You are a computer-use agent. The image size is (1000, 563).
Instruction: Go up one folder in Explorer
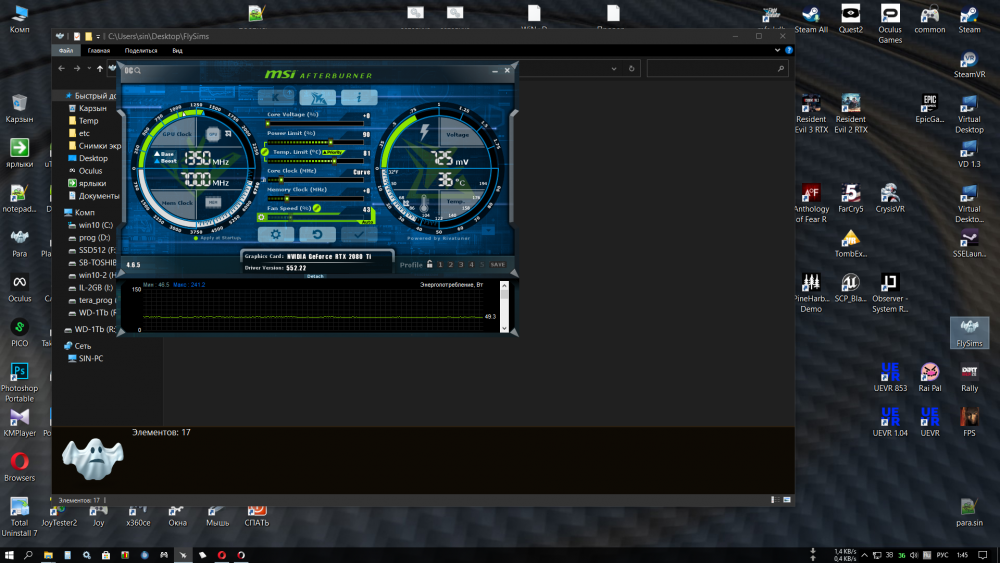[x=99, y=68]
